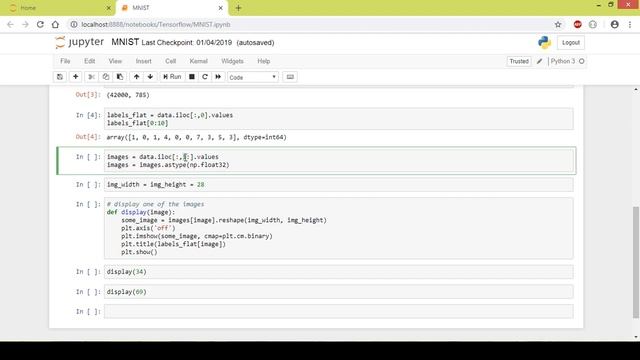Open the Cell menu

click(x=170, y=61)
